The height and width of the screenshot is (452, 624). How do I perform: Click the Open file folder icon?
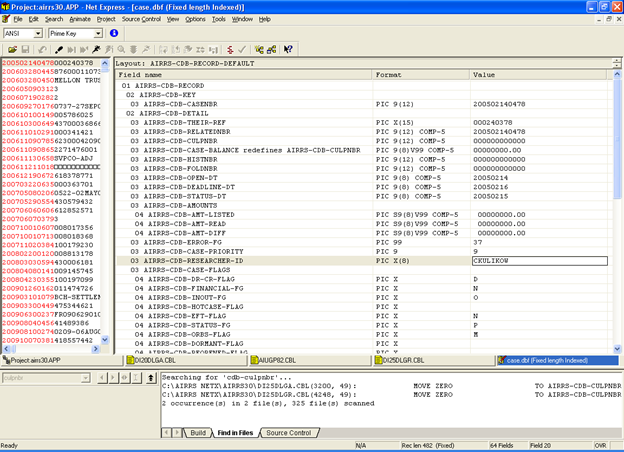click(x=12, y=48)
